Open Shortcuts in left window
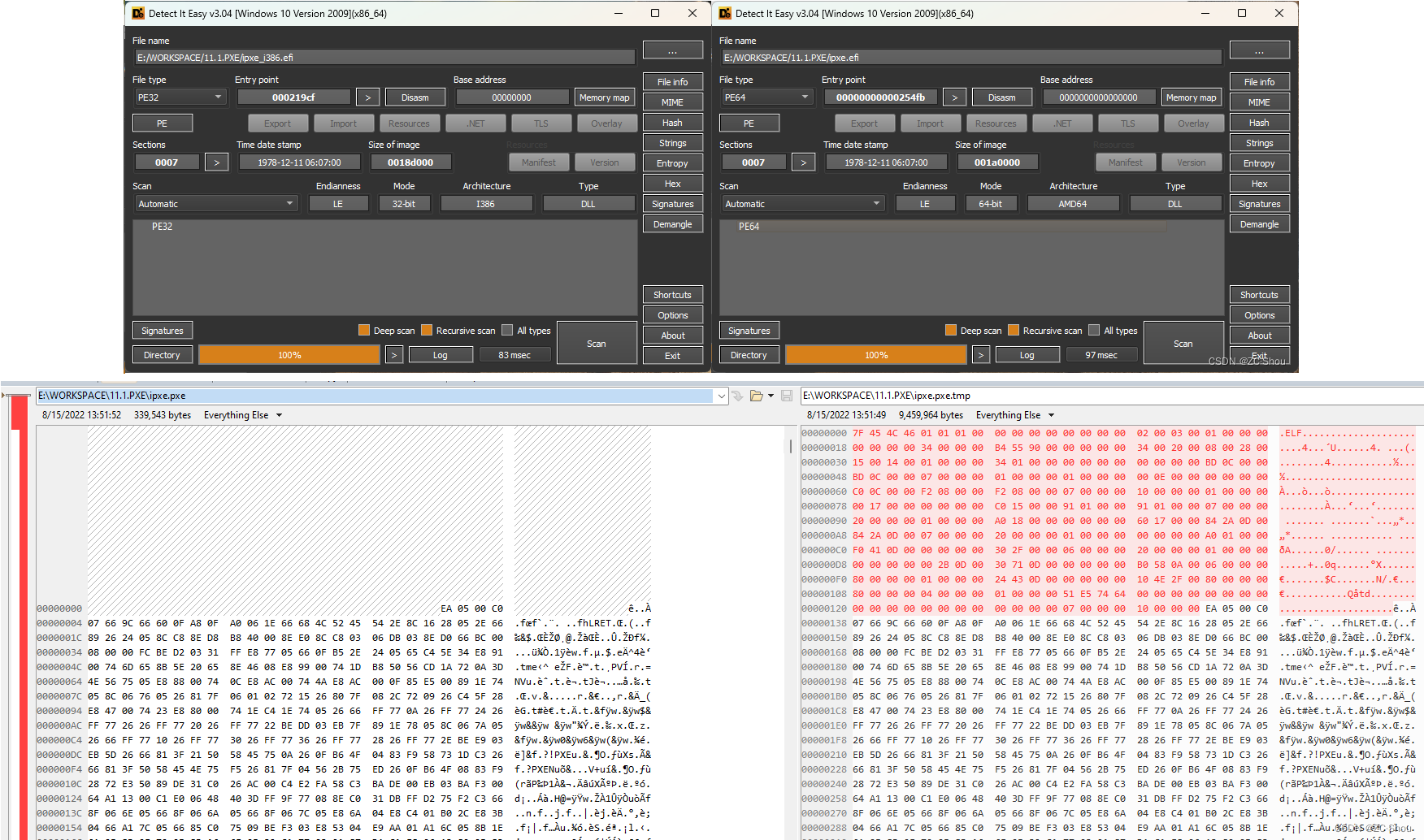 point(672,295)
